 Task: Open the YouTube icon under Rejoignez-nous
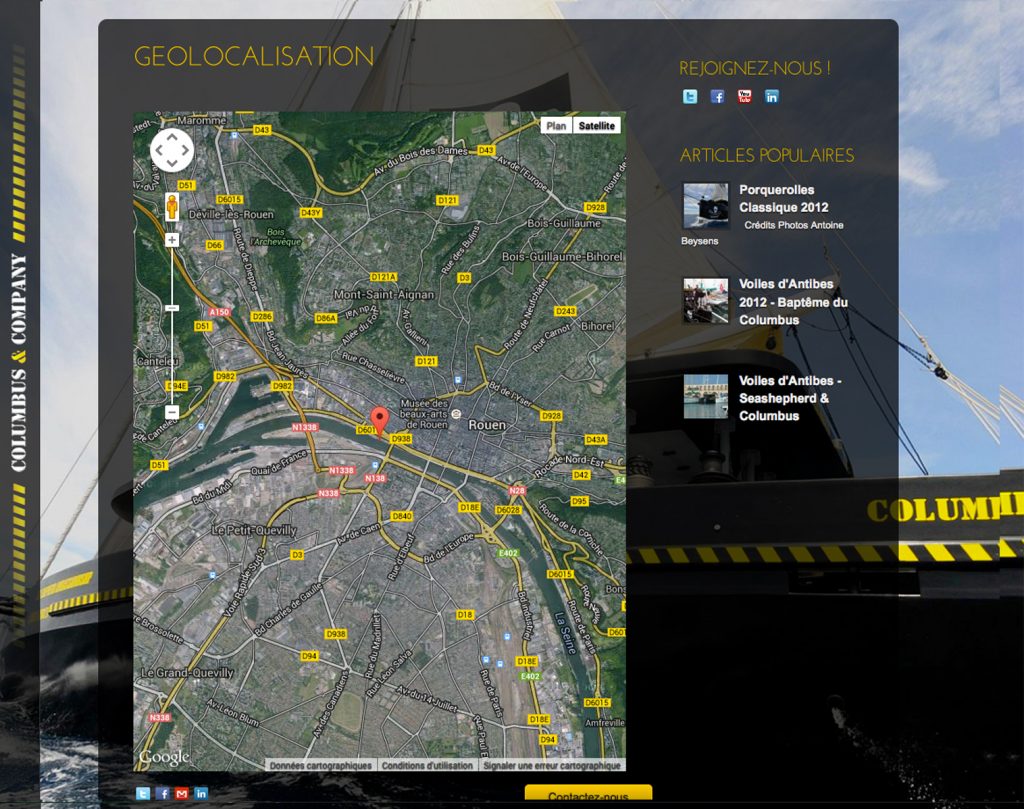coord(744,97)
